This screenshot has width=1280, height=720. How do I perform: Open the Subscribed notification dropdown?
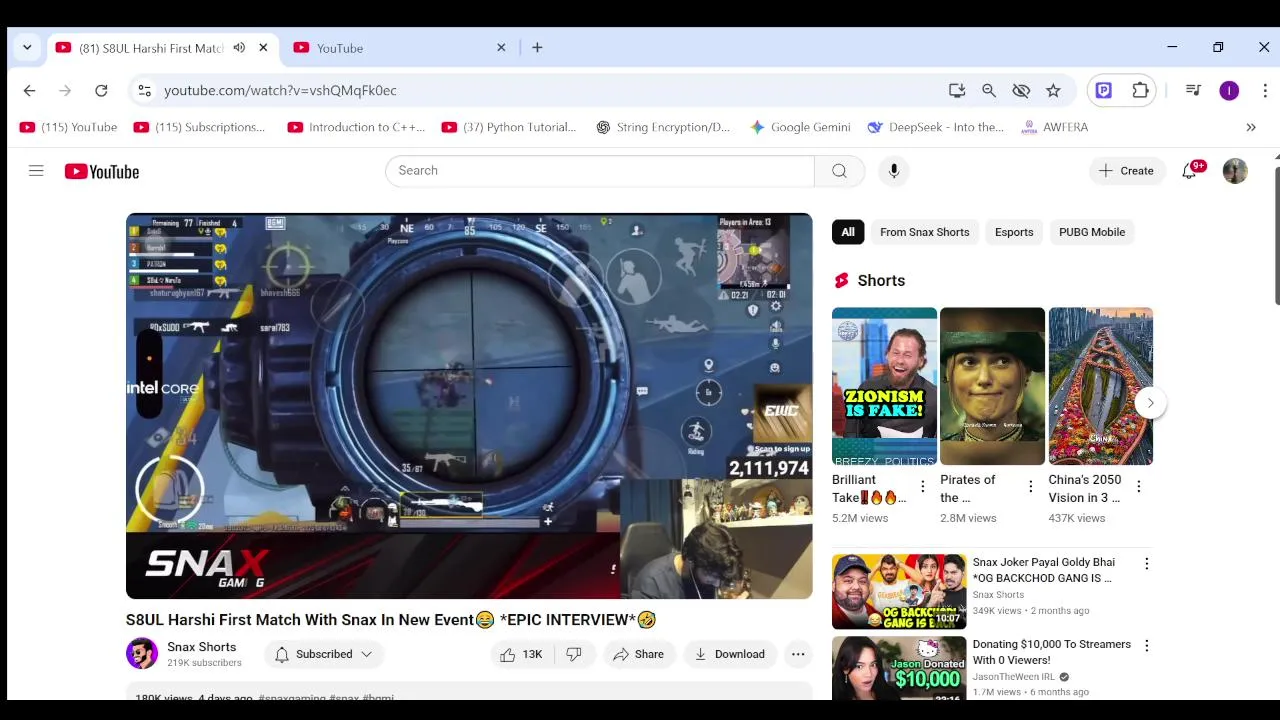(x=323, y=654)
